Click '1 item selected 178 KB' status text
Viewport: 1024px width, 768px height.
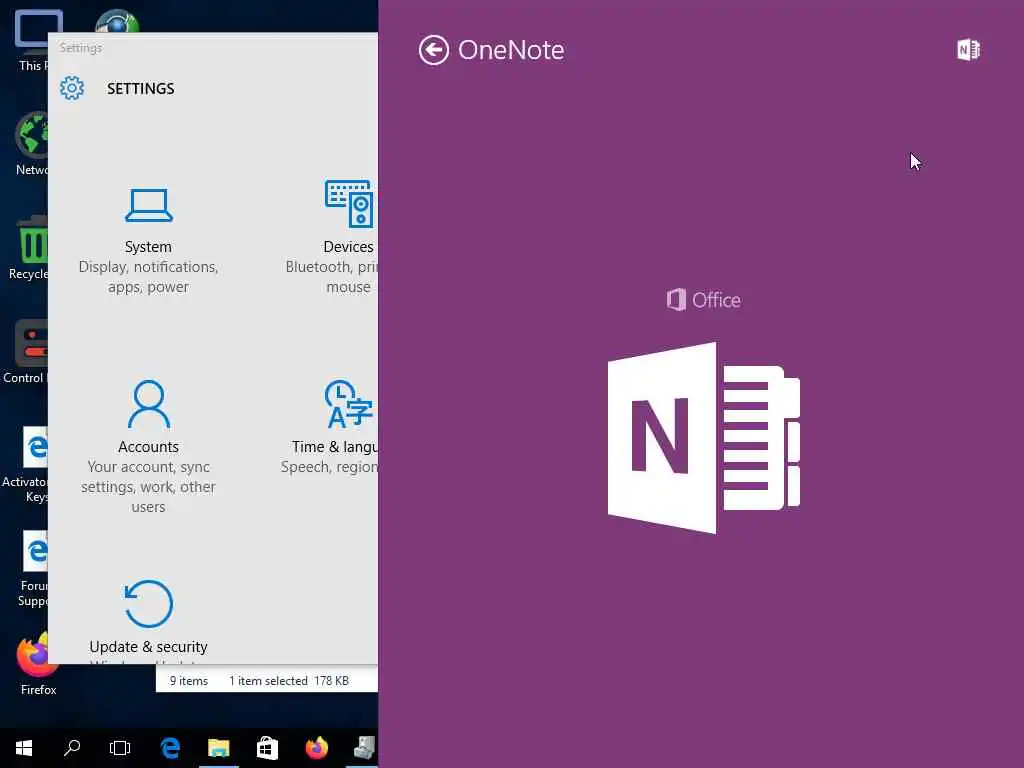(x=289, y=680)
